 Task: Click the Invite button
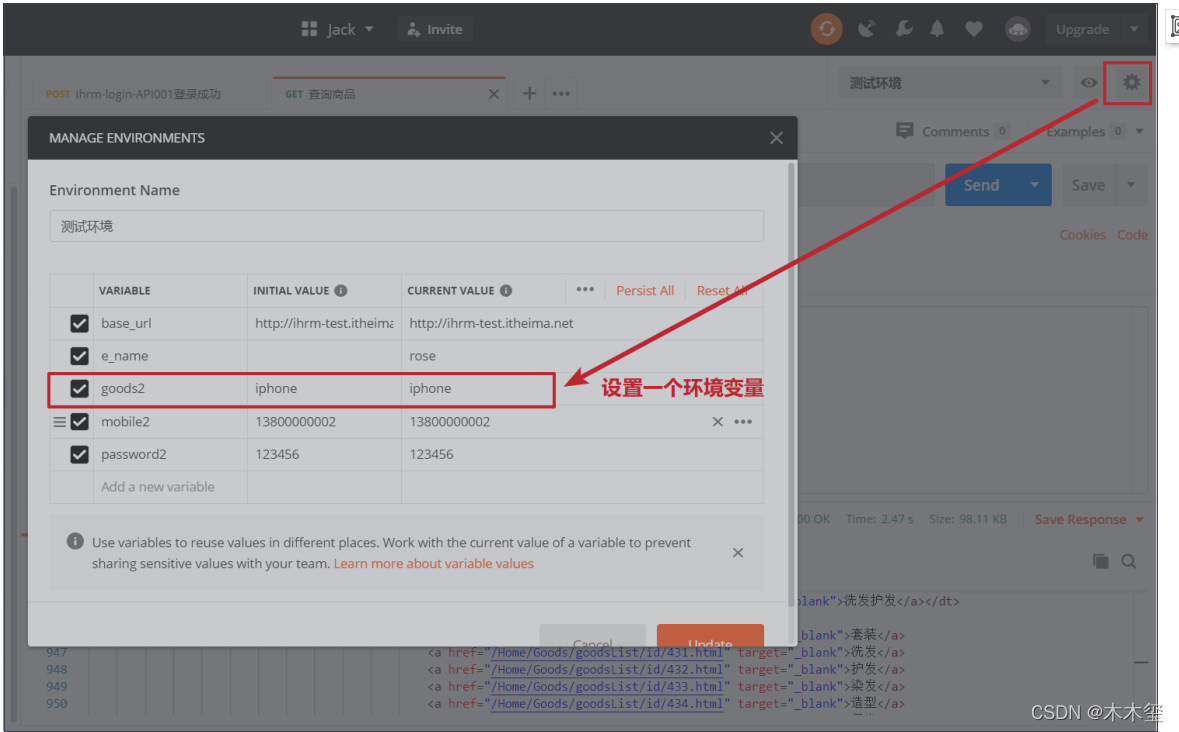pos(435,29)
